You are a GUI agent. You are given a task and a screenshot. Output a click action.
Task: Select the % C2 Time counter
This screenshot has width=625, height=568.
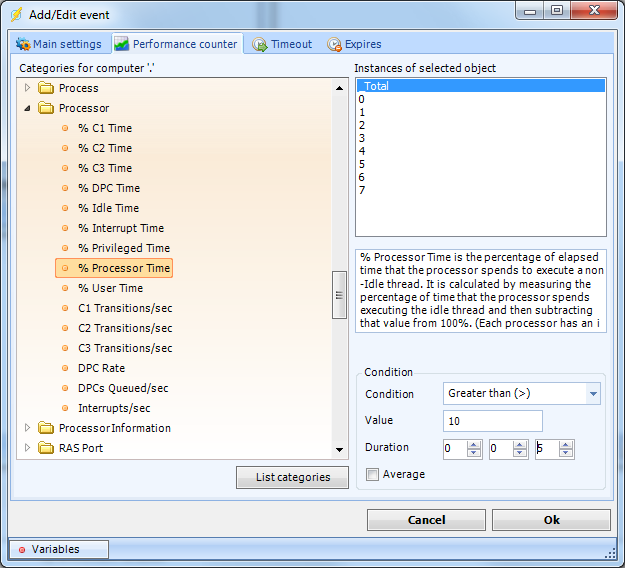point(105,148)
